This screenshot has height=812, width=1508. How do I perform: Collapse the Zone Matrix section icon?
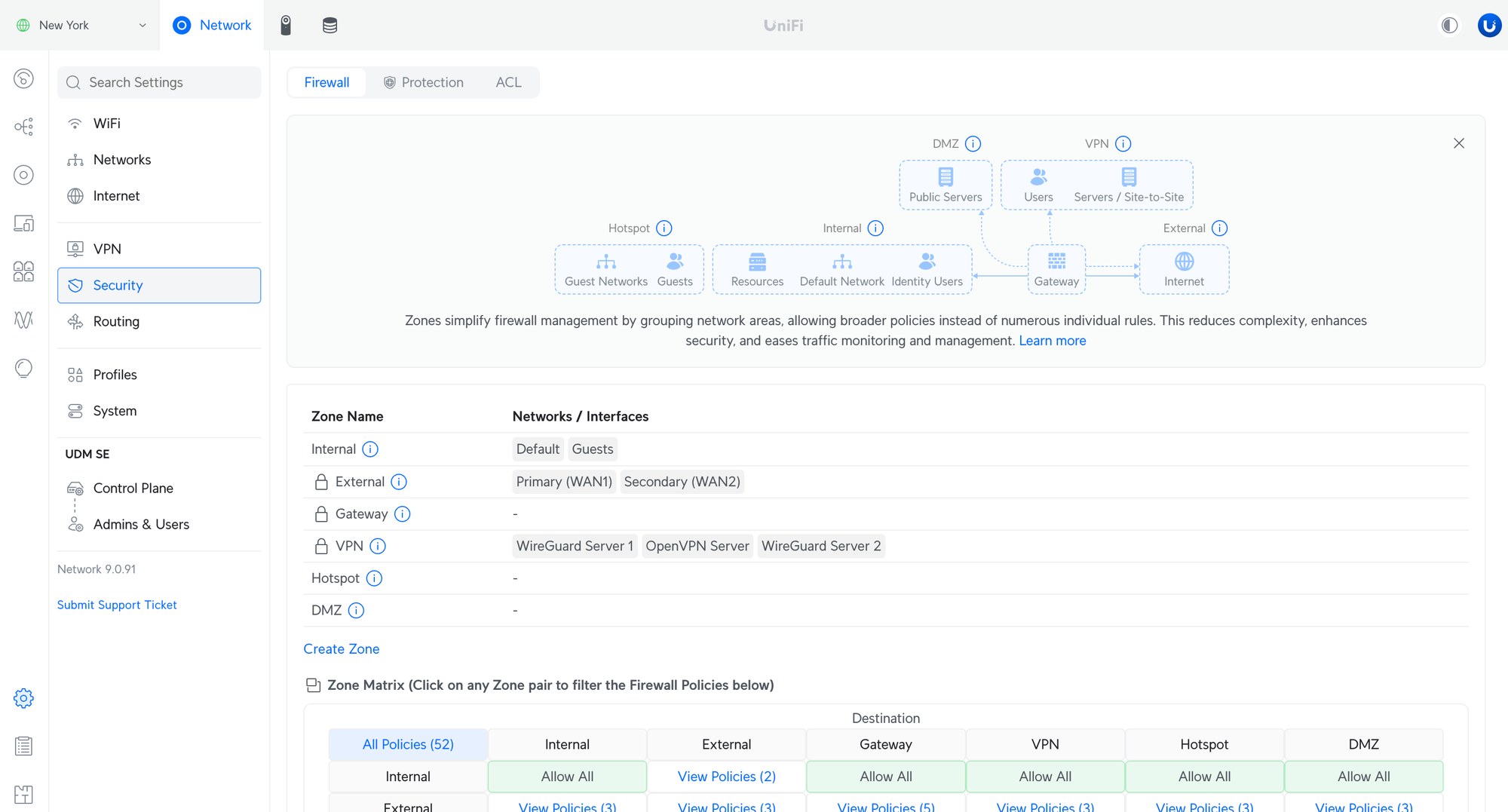point(313,685)
